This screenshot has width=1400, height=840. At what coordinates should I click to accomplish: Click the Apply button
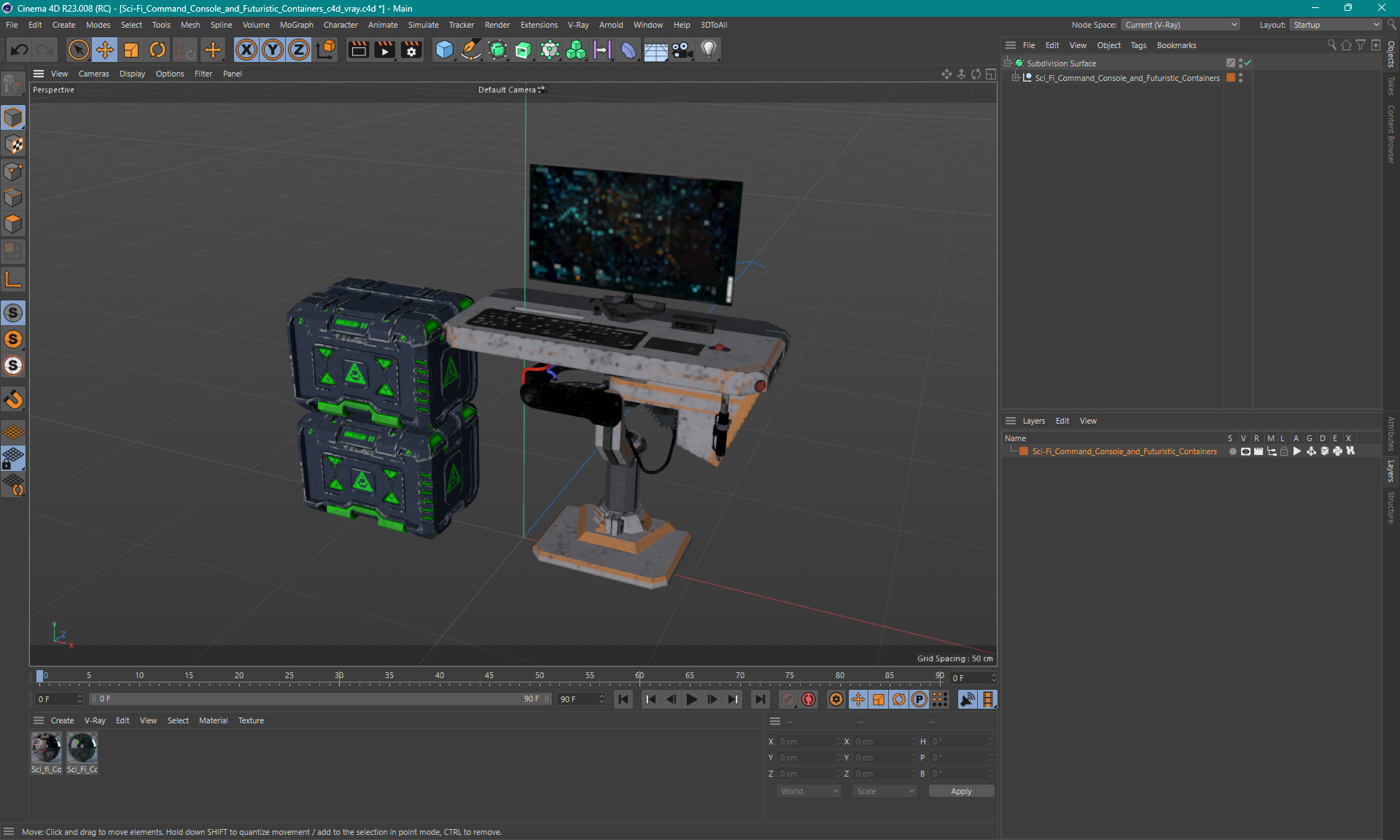pos(961,791)
